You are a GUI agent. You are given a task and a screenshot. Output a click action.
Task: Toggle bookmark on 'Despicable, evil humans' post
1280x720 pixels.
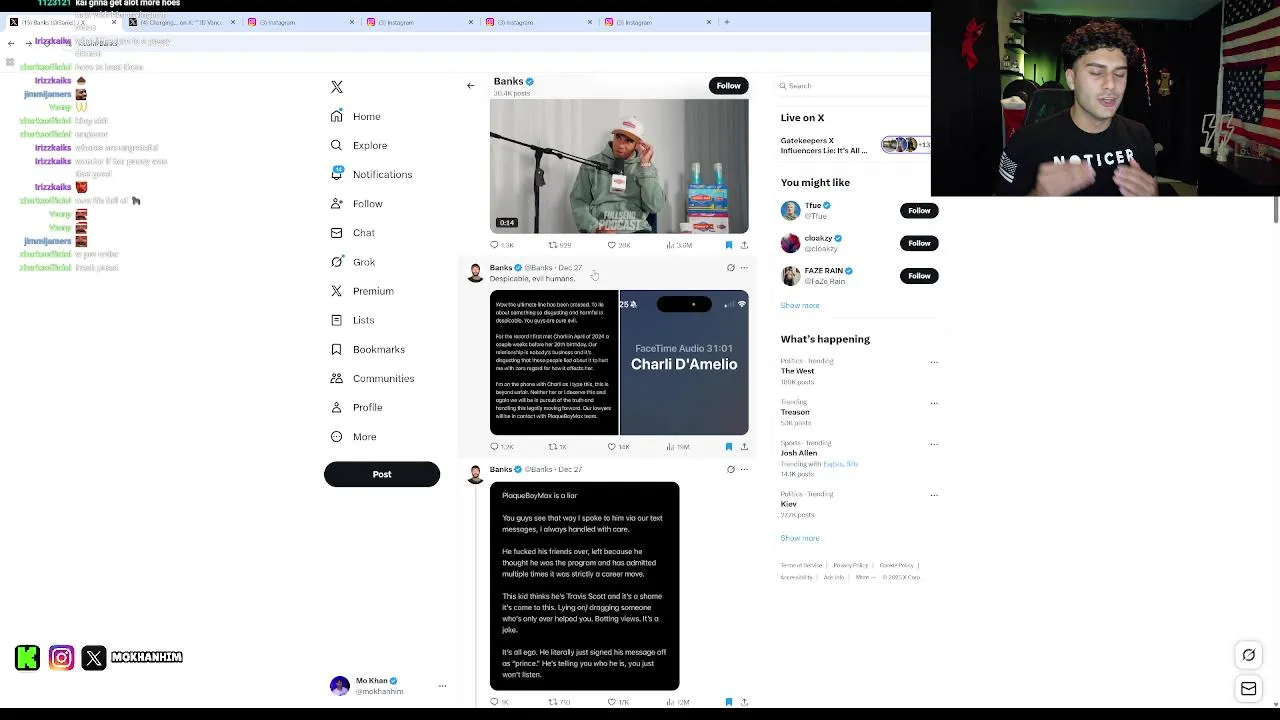[x=729, y=447]
